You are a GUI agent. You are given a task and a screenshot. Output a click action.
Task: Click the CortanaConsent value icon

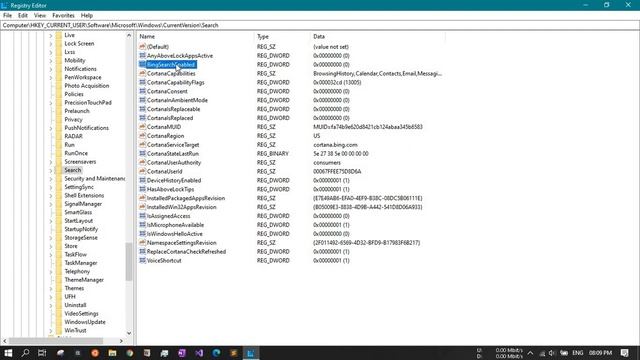[142, 91]
